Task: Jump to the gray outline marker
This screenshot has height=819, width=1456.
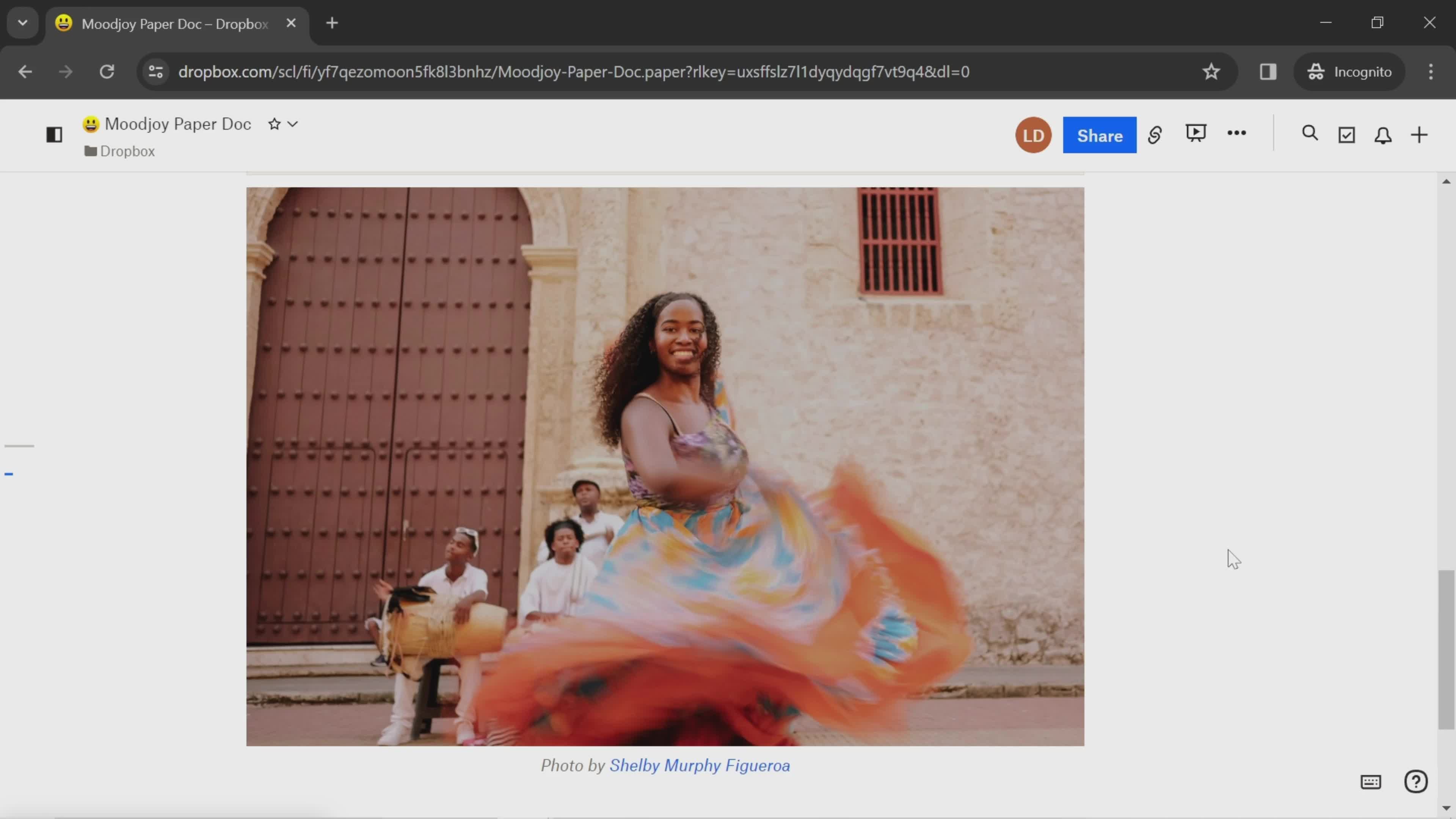Action: click(x=19, y=446)
